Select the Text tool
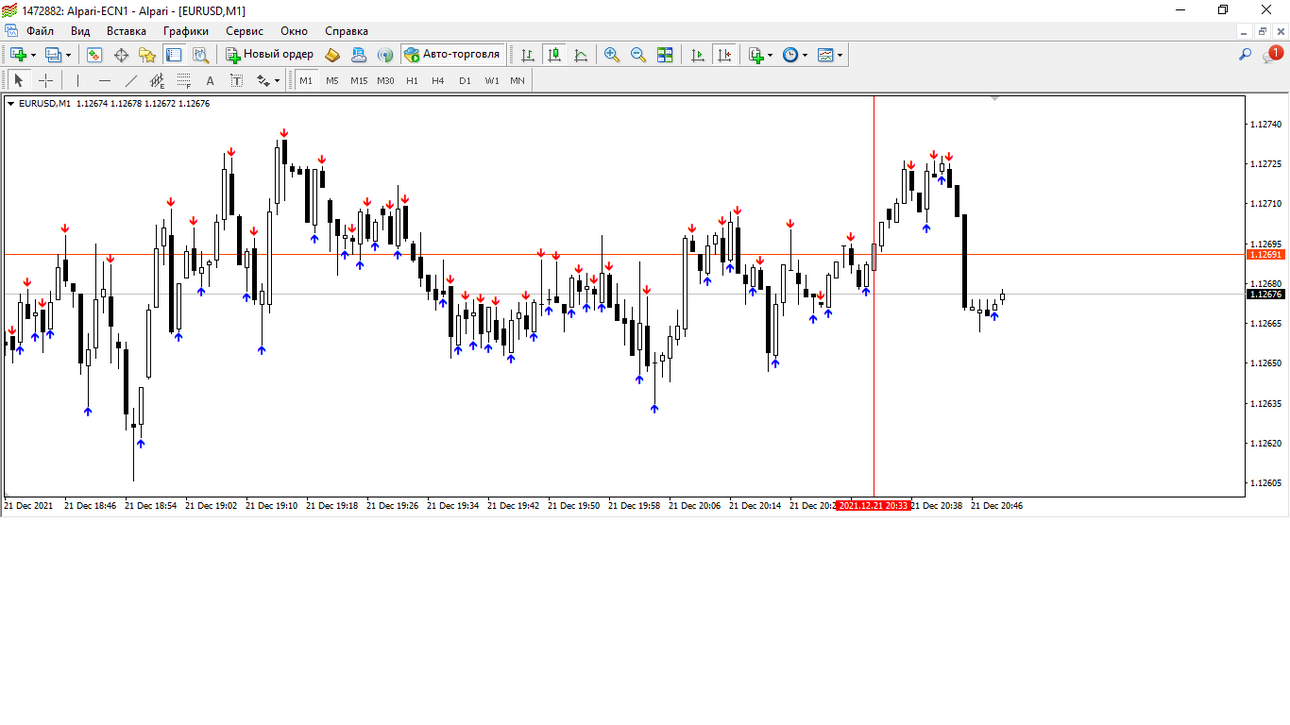1290x725 pixels. (210, 81)
